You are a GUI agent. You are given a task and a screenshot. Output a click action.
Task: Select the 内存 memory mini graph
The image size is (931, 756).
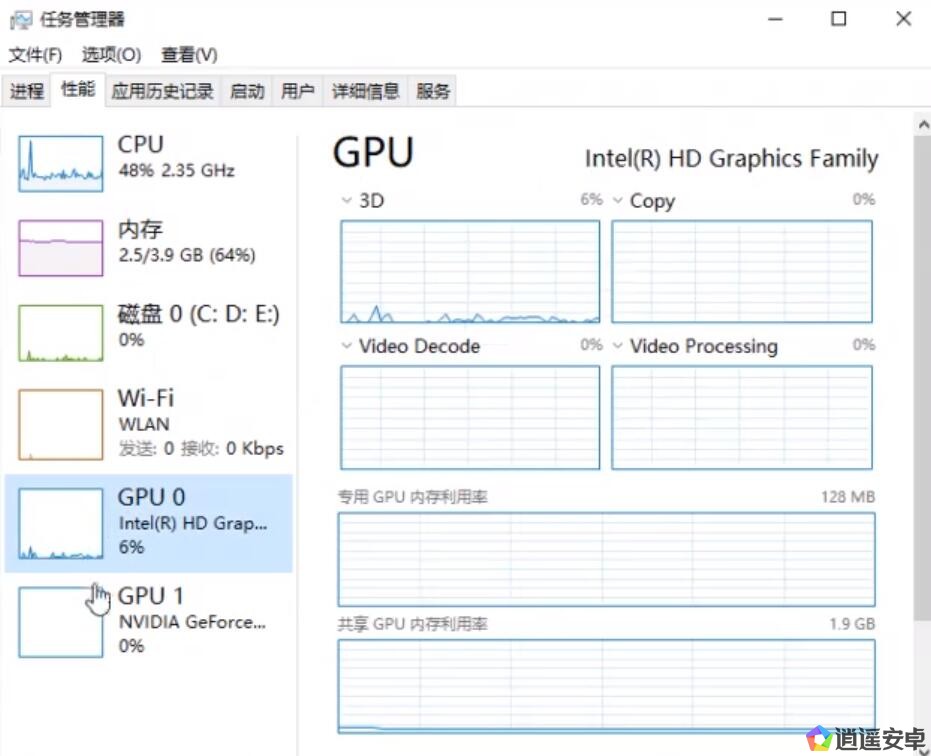tap(61, 248)
